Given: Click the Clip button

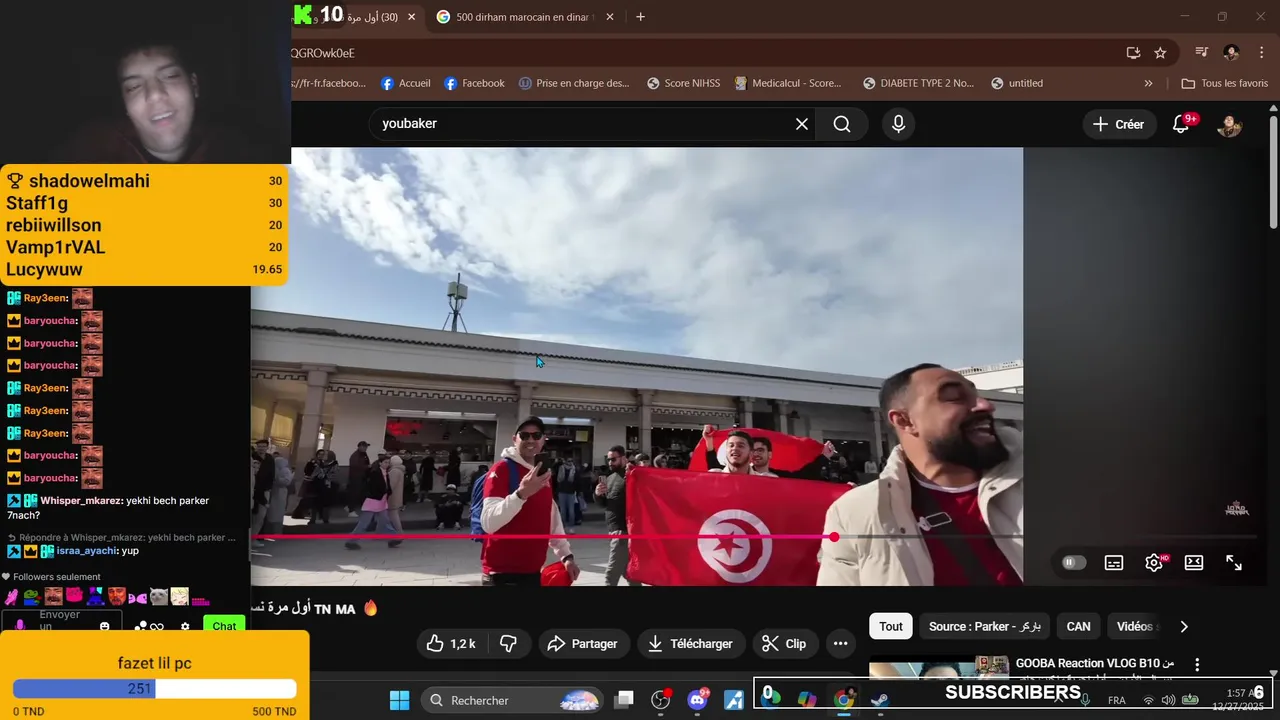Looking at the screenshot, I should tap(784, 644).
